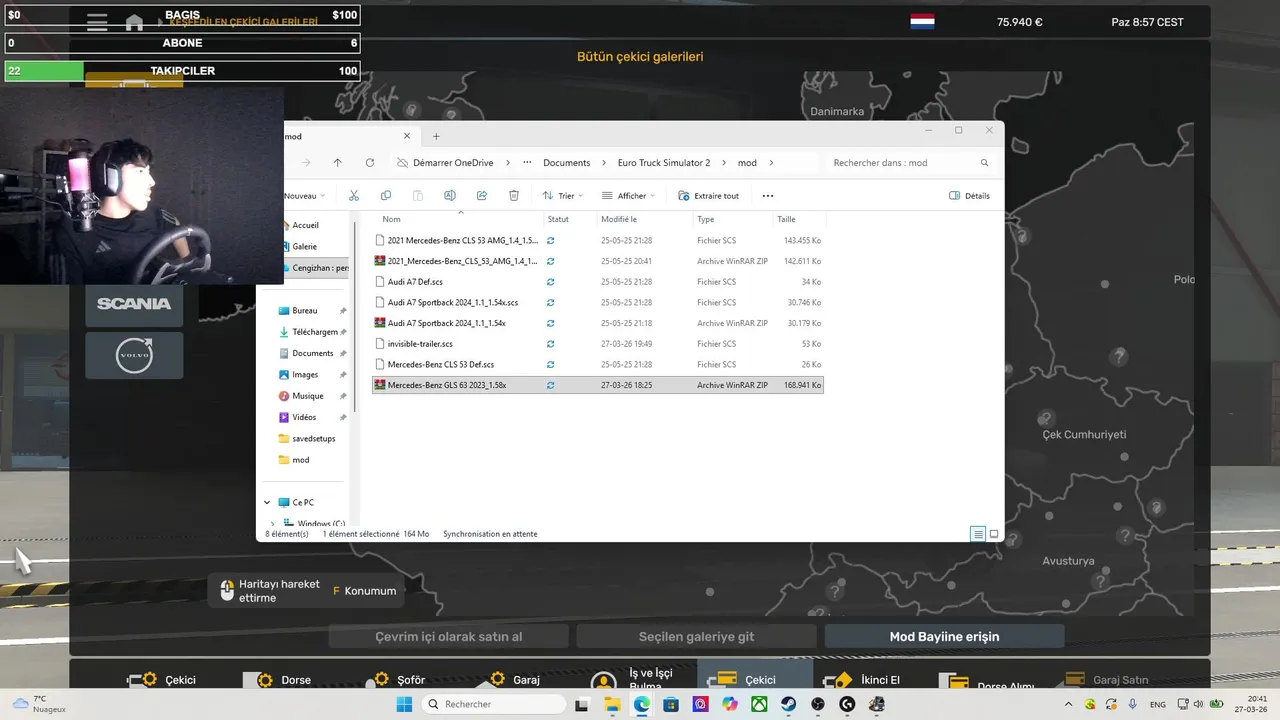Share the selected file using toolbar icon

point(482,196)
